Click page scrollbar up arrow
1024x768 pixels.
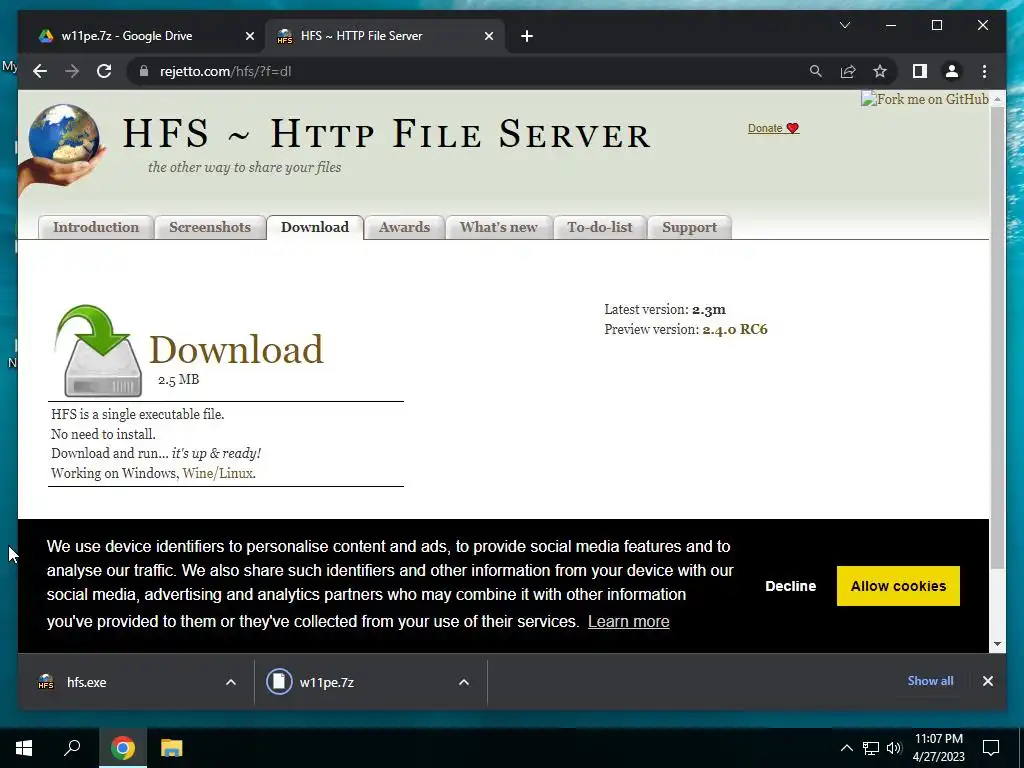(x=997, y=99)
